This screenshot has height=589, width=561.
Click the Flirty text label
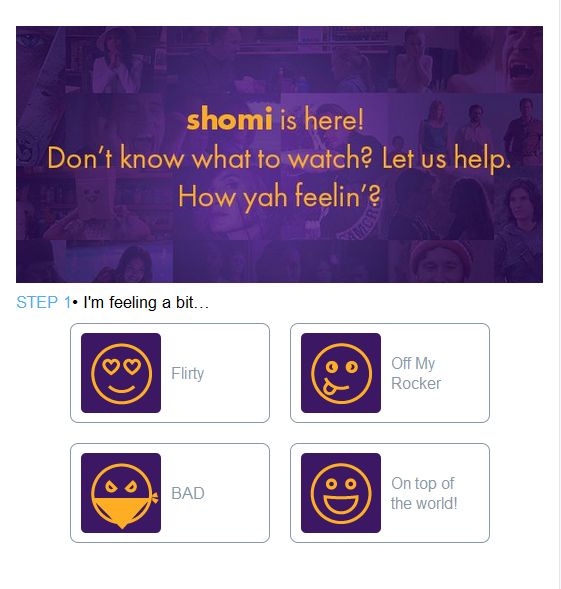(188, 373)
